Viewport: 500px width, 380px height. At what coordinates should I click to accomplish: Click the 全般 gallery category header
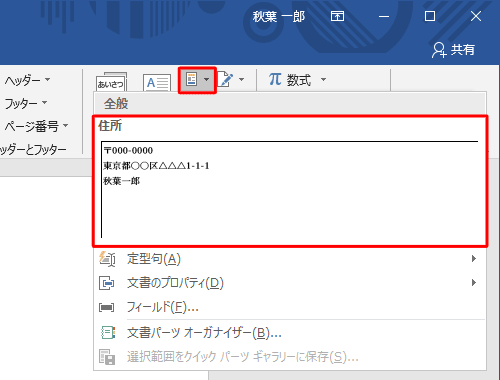coord(290,104)
